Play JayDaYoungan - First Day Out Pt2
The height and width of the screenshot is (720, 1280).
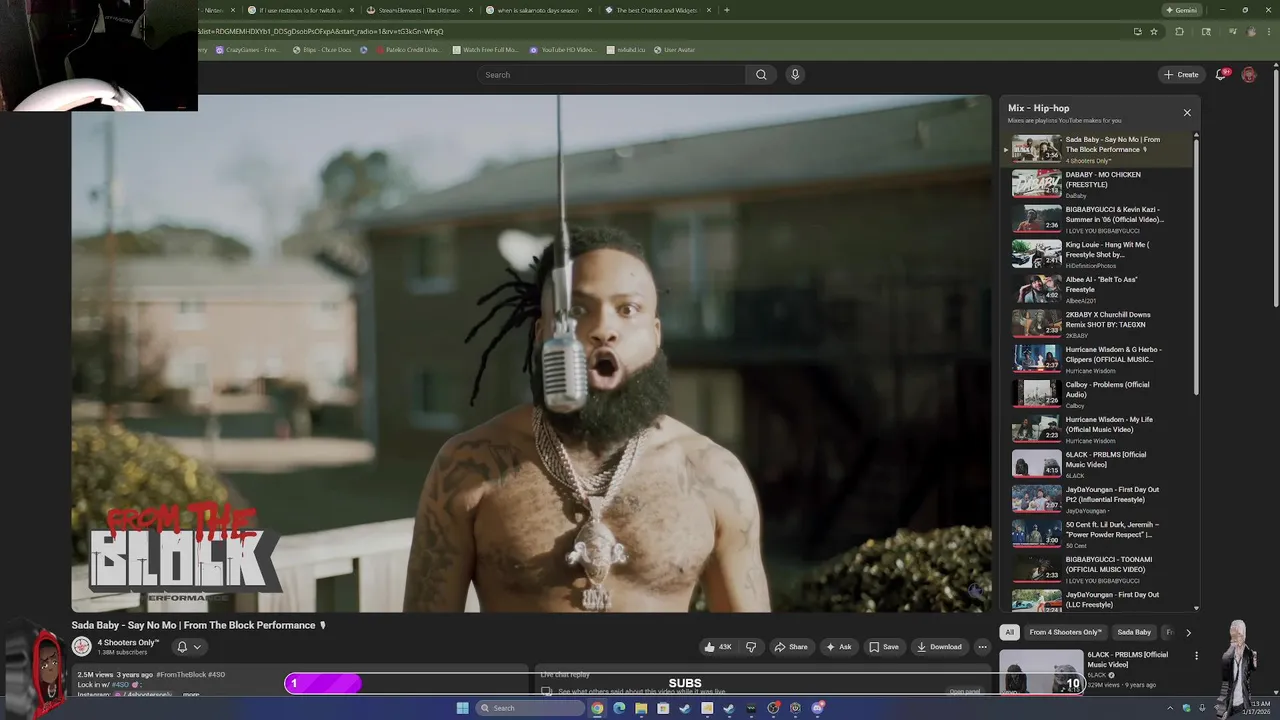tap(1097, 499)
